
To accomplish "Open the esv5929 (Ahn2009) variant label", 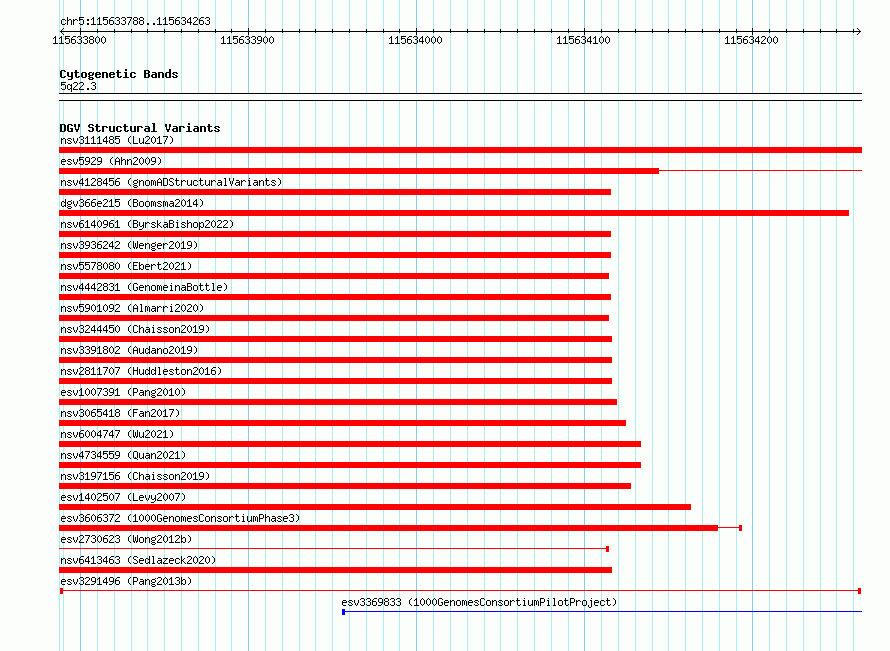I will [x=111, y=161].
